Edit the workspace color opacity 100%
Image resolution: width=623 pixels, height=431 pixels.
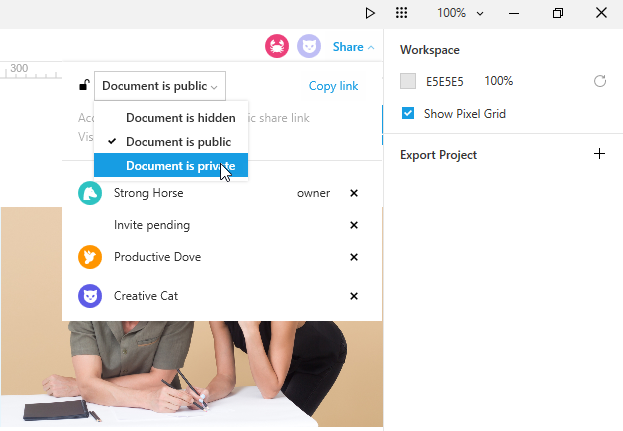click(x=499, y=81)
